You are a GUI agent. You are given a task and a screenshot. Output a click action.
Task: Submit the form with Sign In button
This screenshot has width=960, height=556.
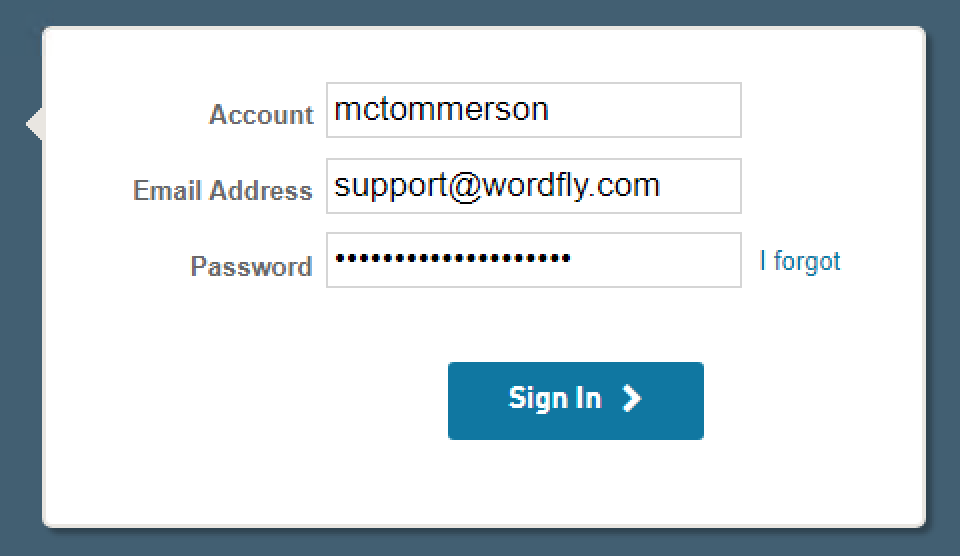tap(576, 400)
